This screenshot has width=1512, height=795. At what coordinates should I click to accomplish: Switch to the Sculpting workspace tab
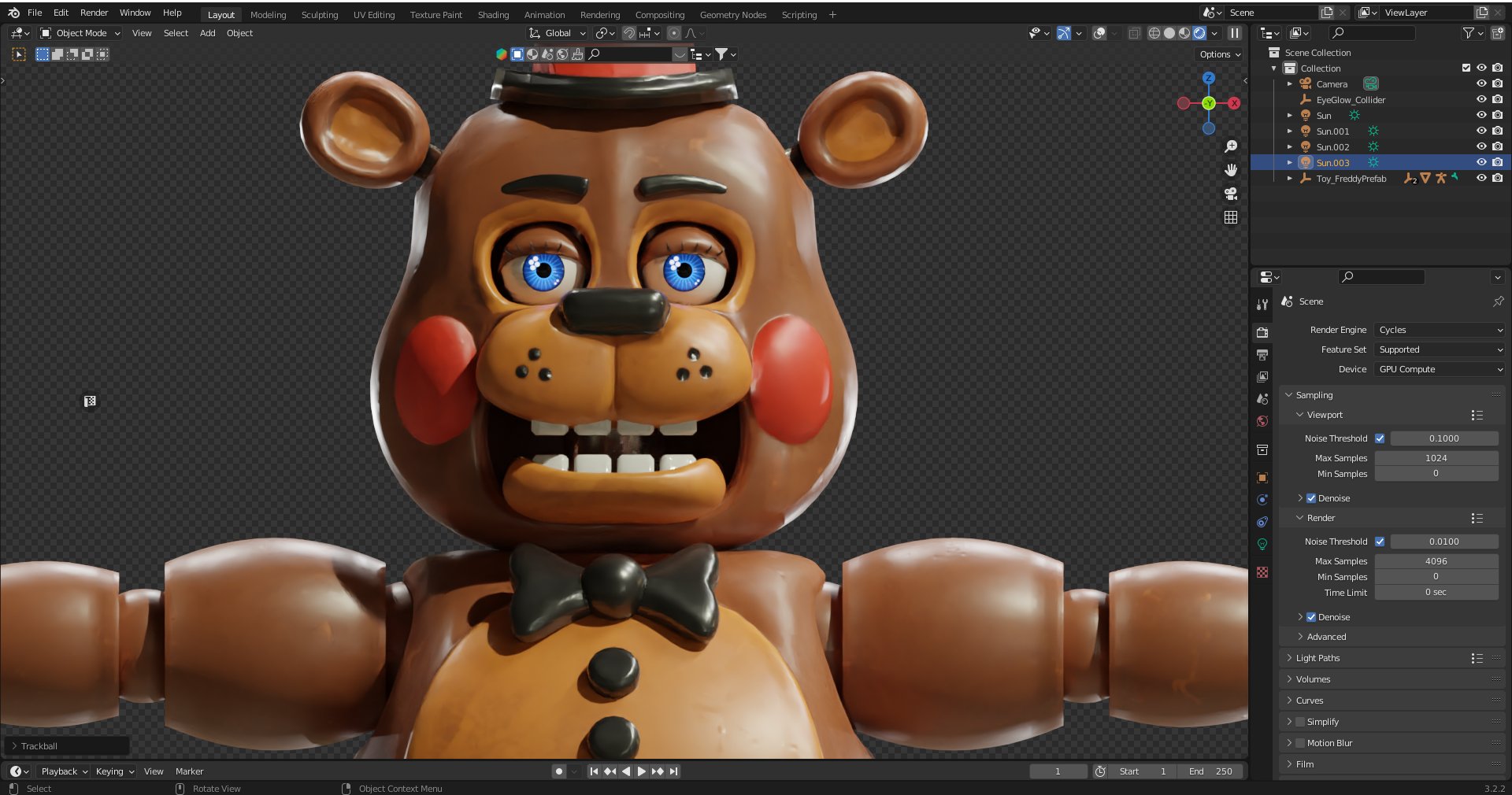[x=320, y=15]
